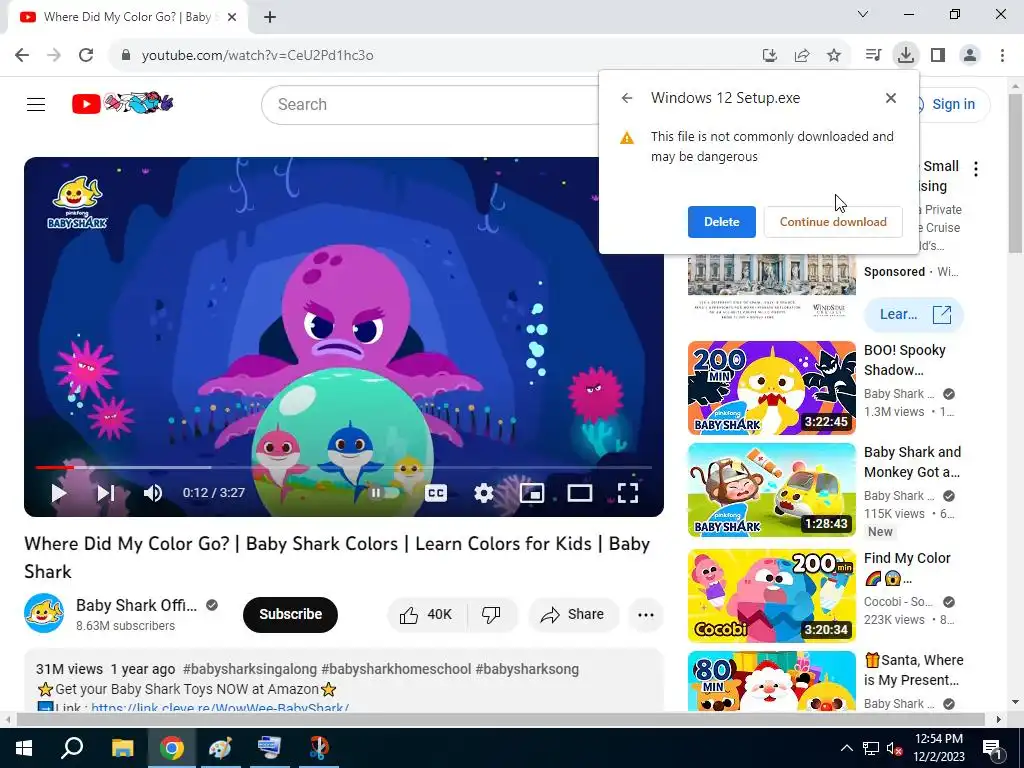Seek on the video progress bar
Viewport: 1024px width, 768px height.
[x=344, y=468]
